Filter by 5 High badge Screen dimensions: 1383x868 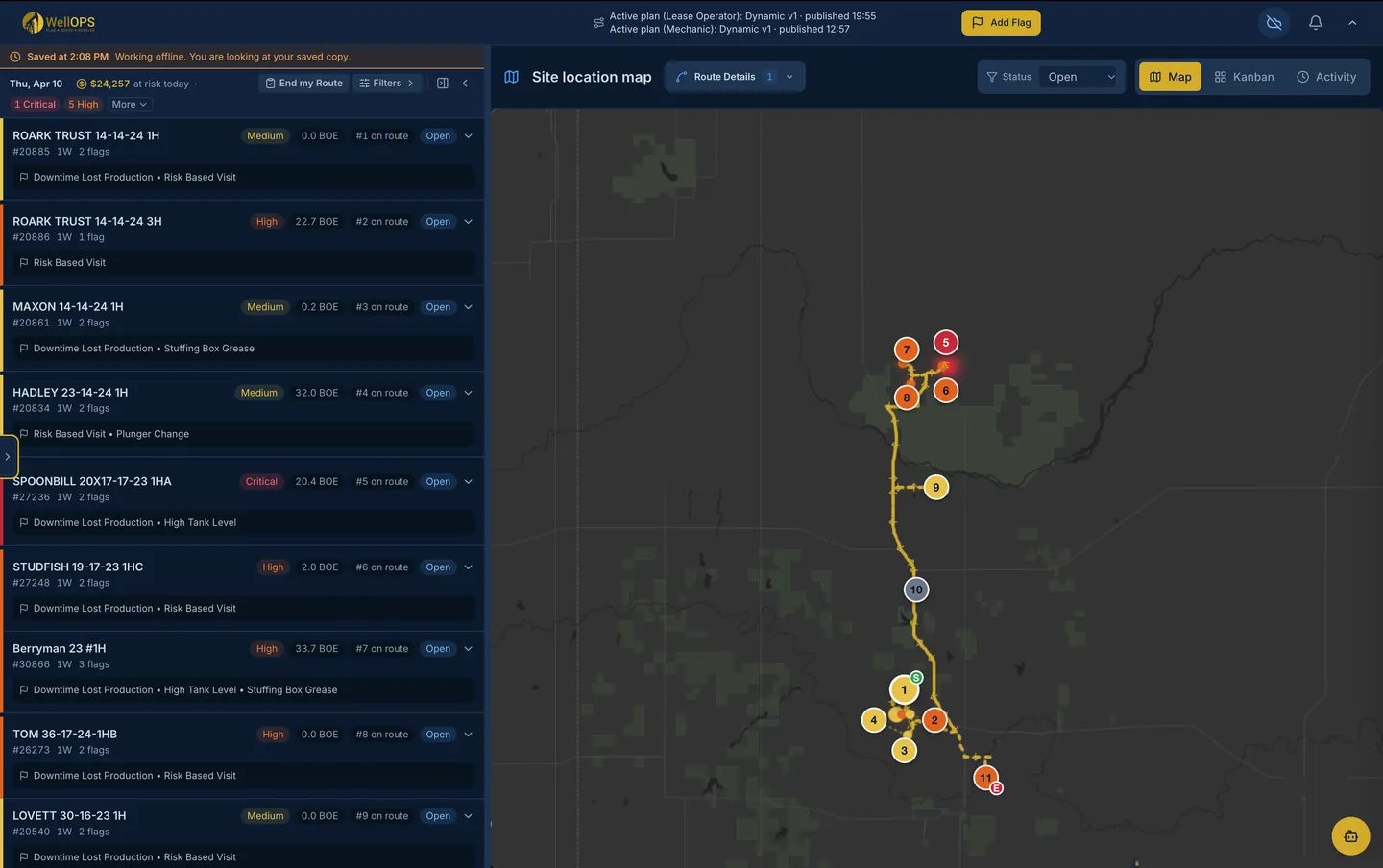coord(84,105)
